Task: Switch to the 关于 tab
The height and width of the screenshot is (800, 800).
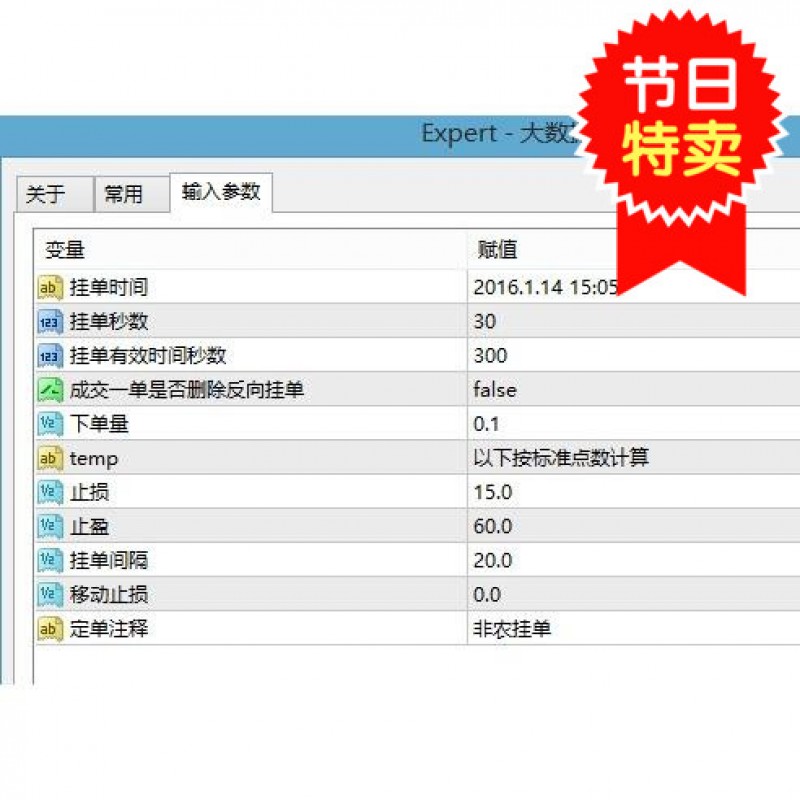Action: click(45, 195)
